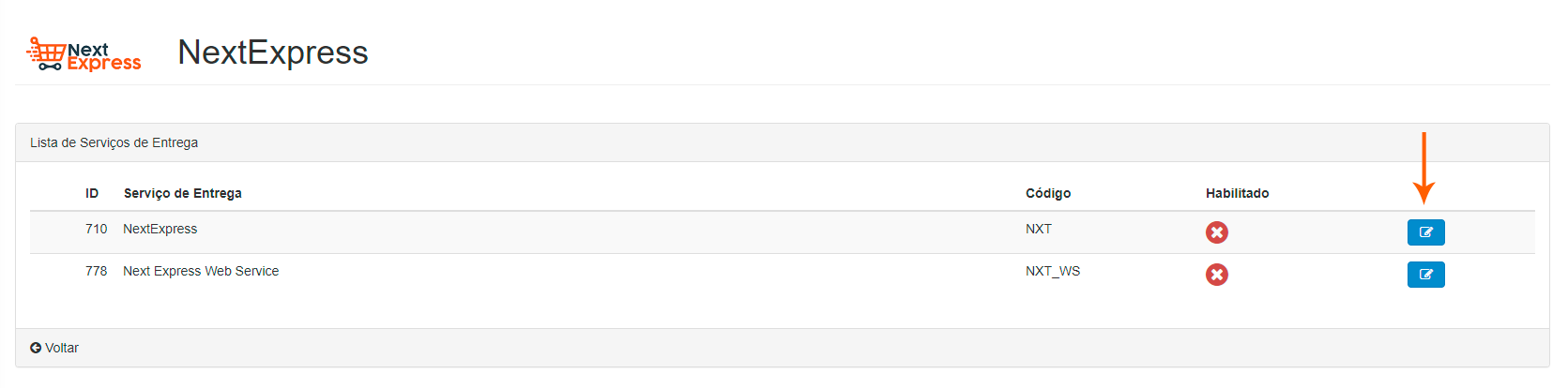1568x388 pixels.
Task: Select the ID column header
Action: click(92, 193)
